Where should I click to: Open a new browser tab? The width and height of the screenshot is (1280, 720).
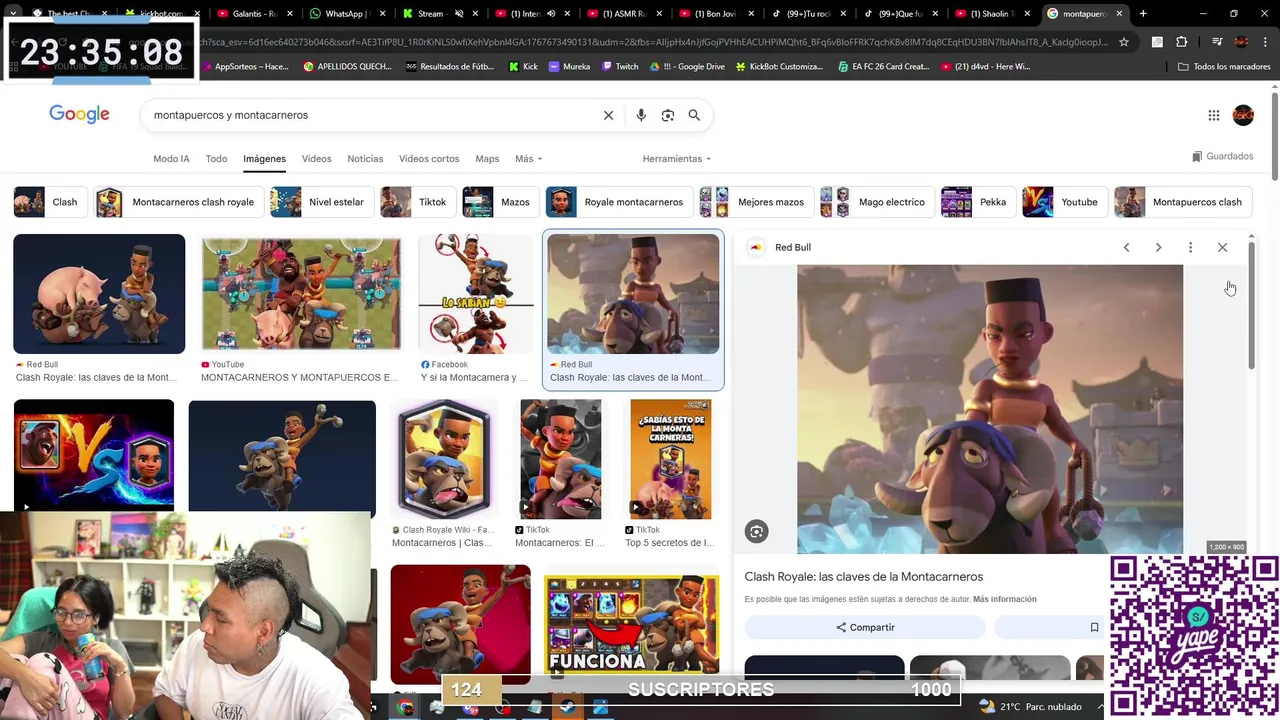[1143, 14]
